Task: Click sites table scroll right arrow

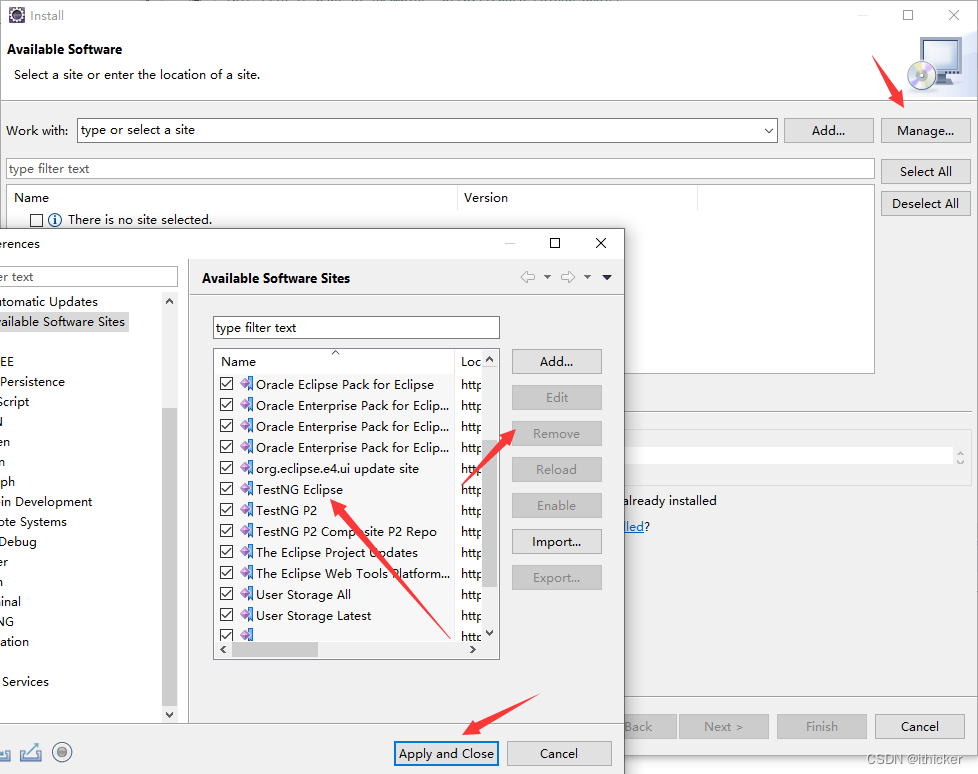Action: (473, 649)
